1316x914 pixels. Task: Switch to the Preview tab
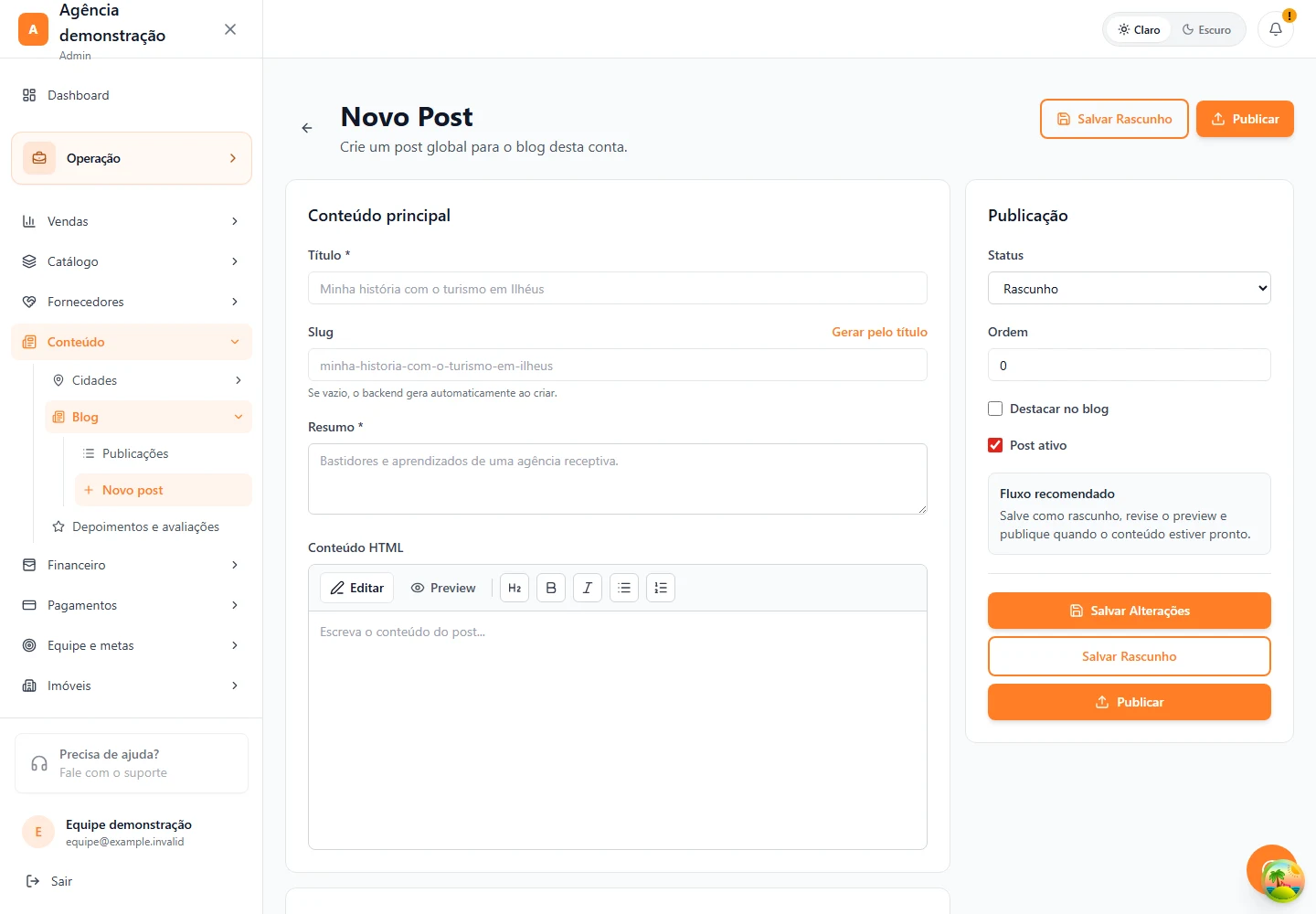click(x=443, y=588)
